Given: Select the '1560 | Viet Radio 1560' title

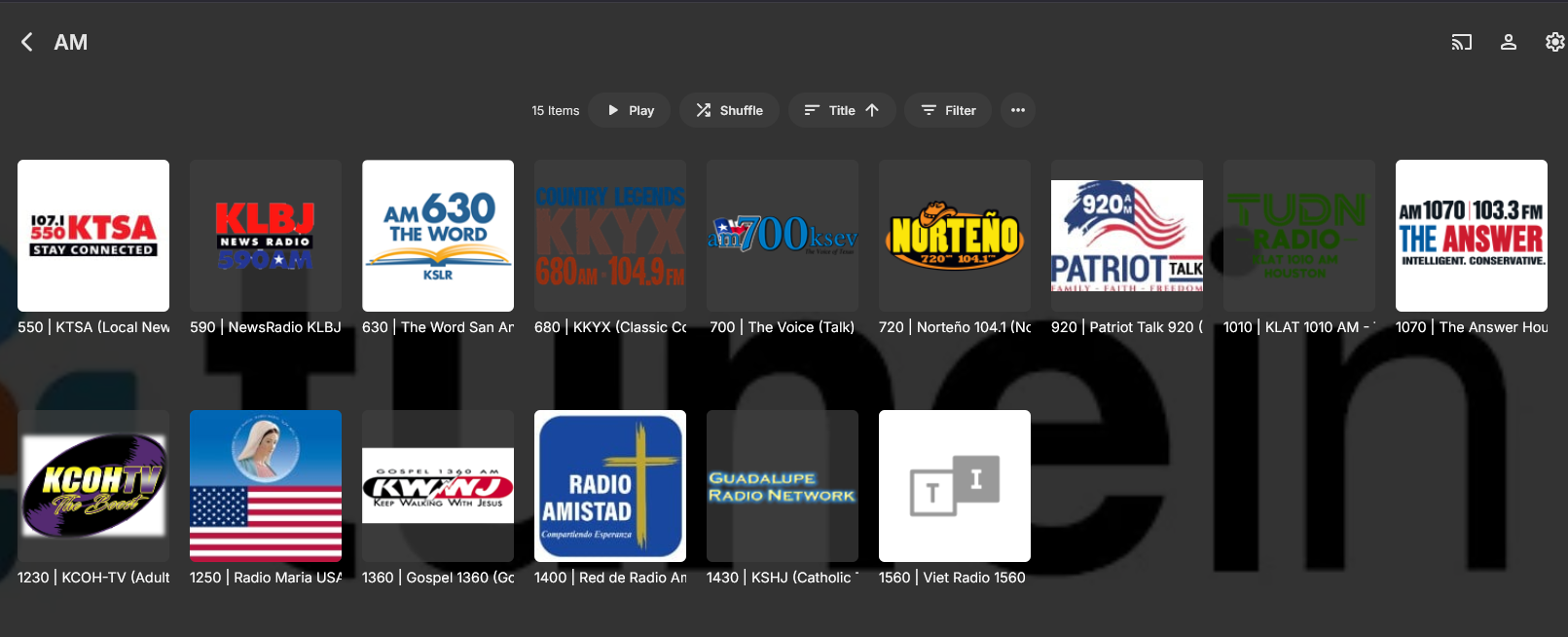Looking at the screenshot, I should coord(952,578).
